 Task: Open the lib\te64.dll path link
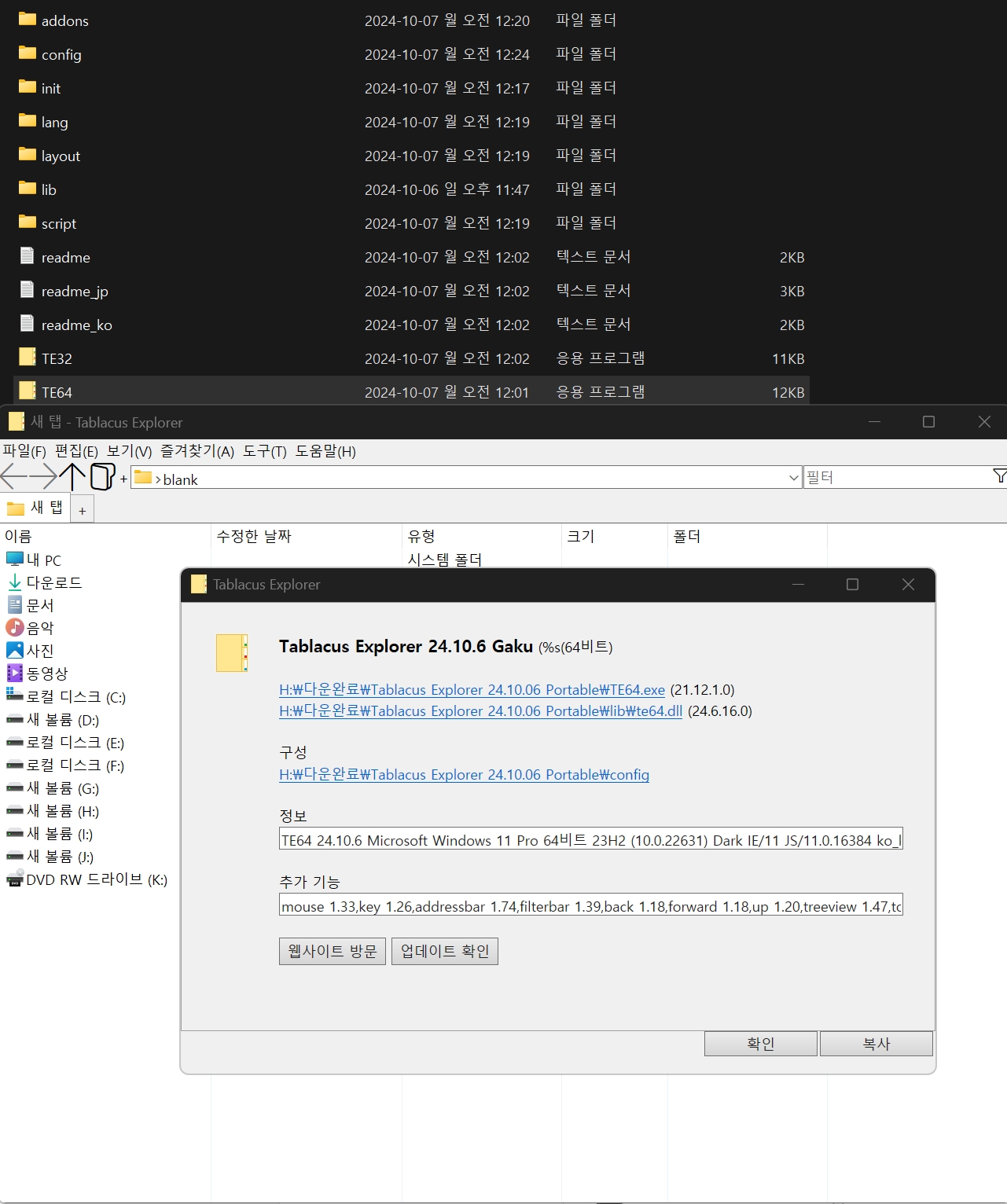(480, 710)
